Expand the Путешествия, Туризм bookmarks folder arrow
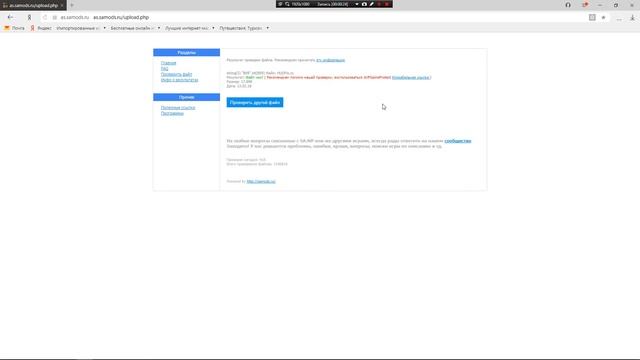Screen dimensions: 640x360 [267, 28]
